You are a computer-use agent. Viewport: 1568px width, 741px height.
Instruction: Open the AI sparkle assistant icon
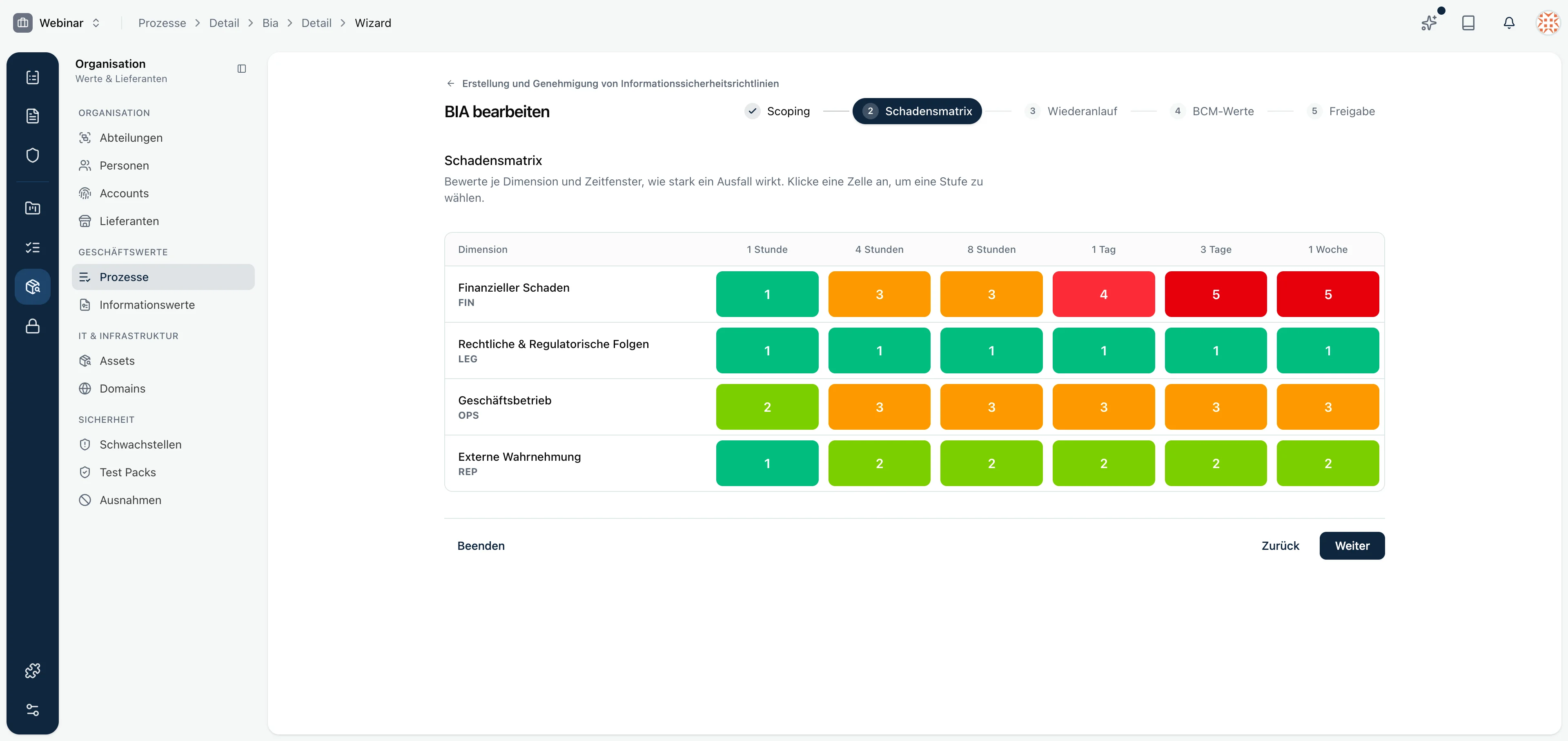point(1429,23)
